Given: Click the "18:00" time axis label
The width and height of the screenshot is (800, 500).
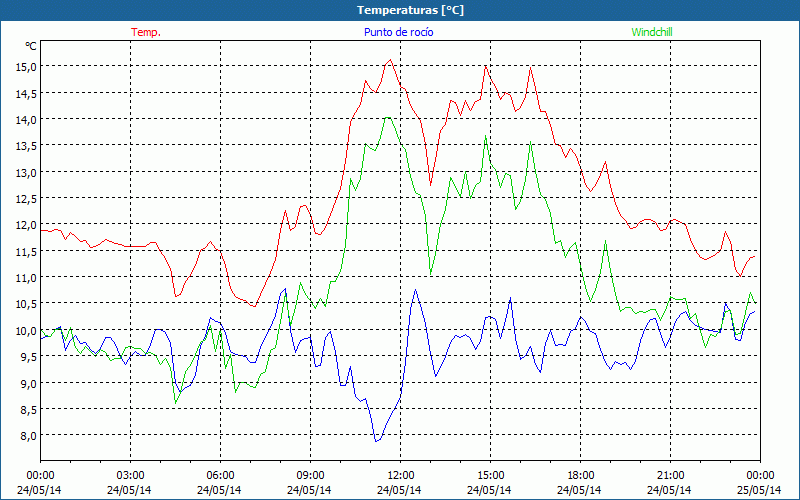Looking at the screenshot, I should 580,476.
